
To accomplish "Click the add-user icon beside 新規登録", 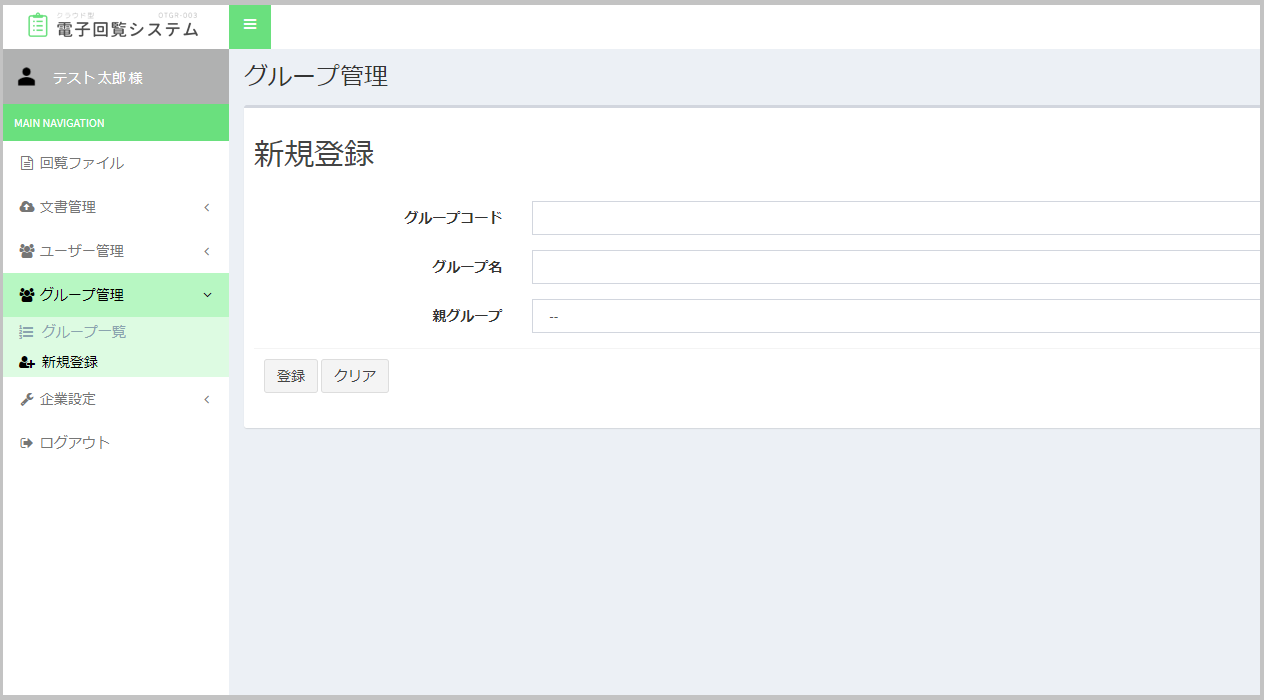I will point(27,362).
